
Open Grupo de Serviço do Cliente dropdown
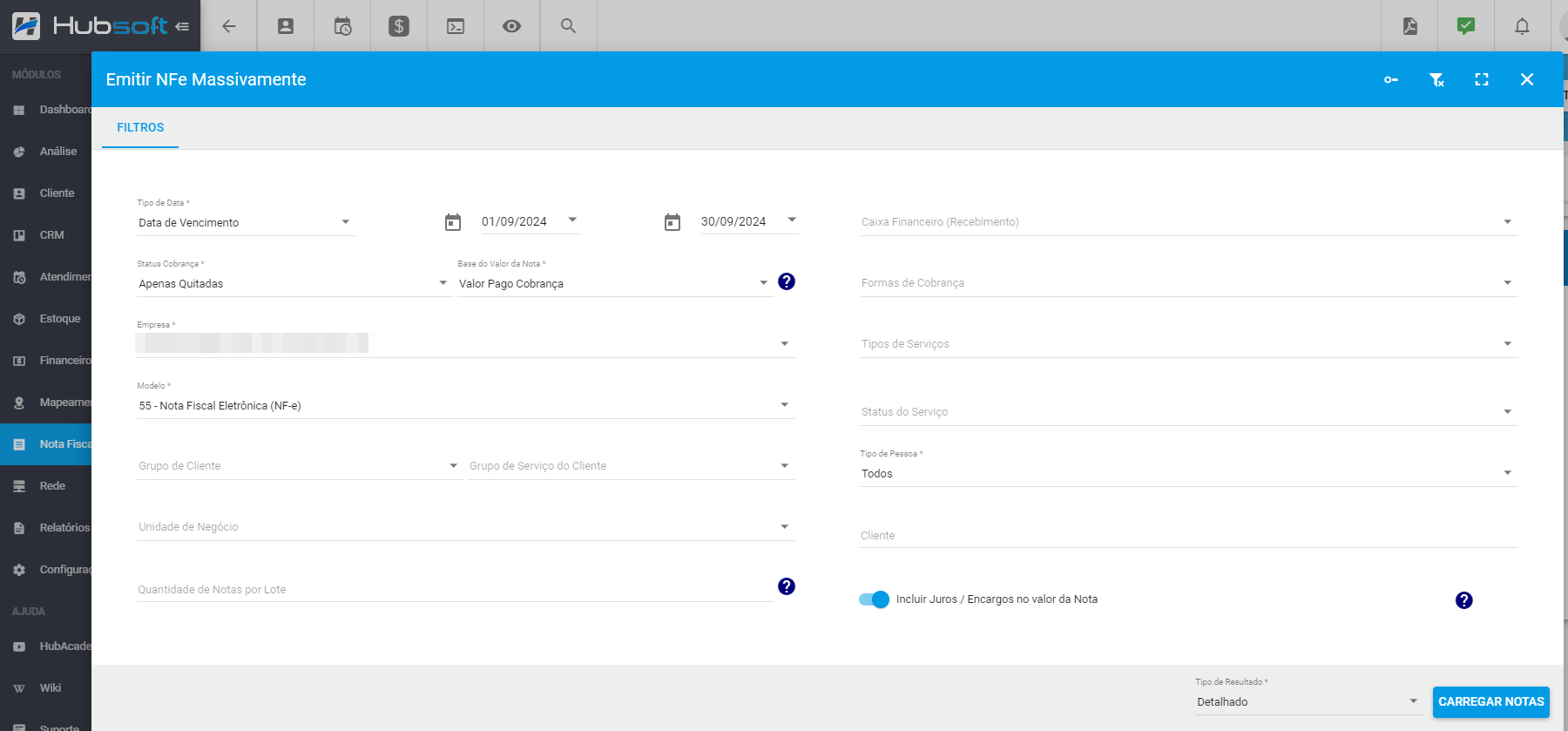631,466
